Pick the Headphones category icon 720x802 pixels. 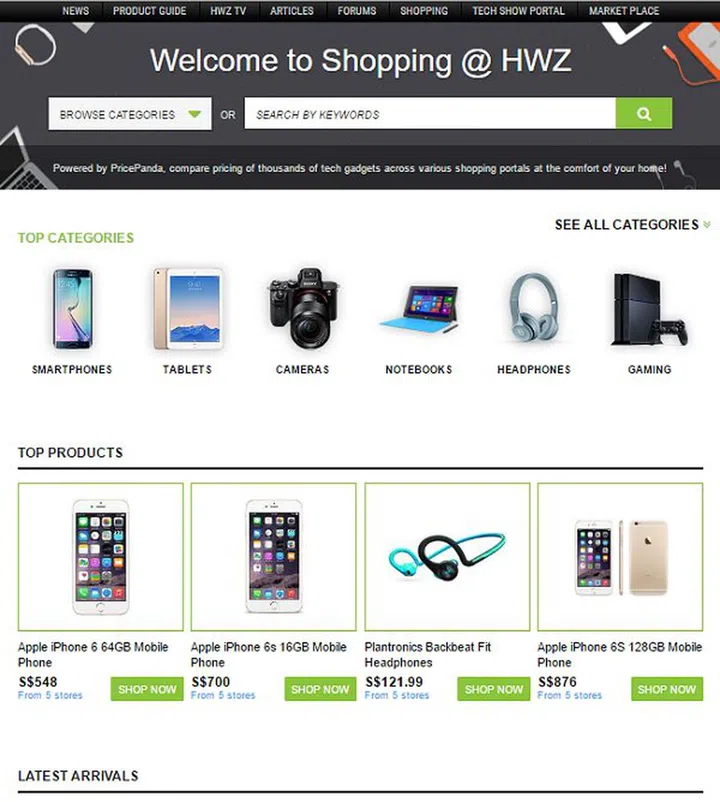point(534,308)
